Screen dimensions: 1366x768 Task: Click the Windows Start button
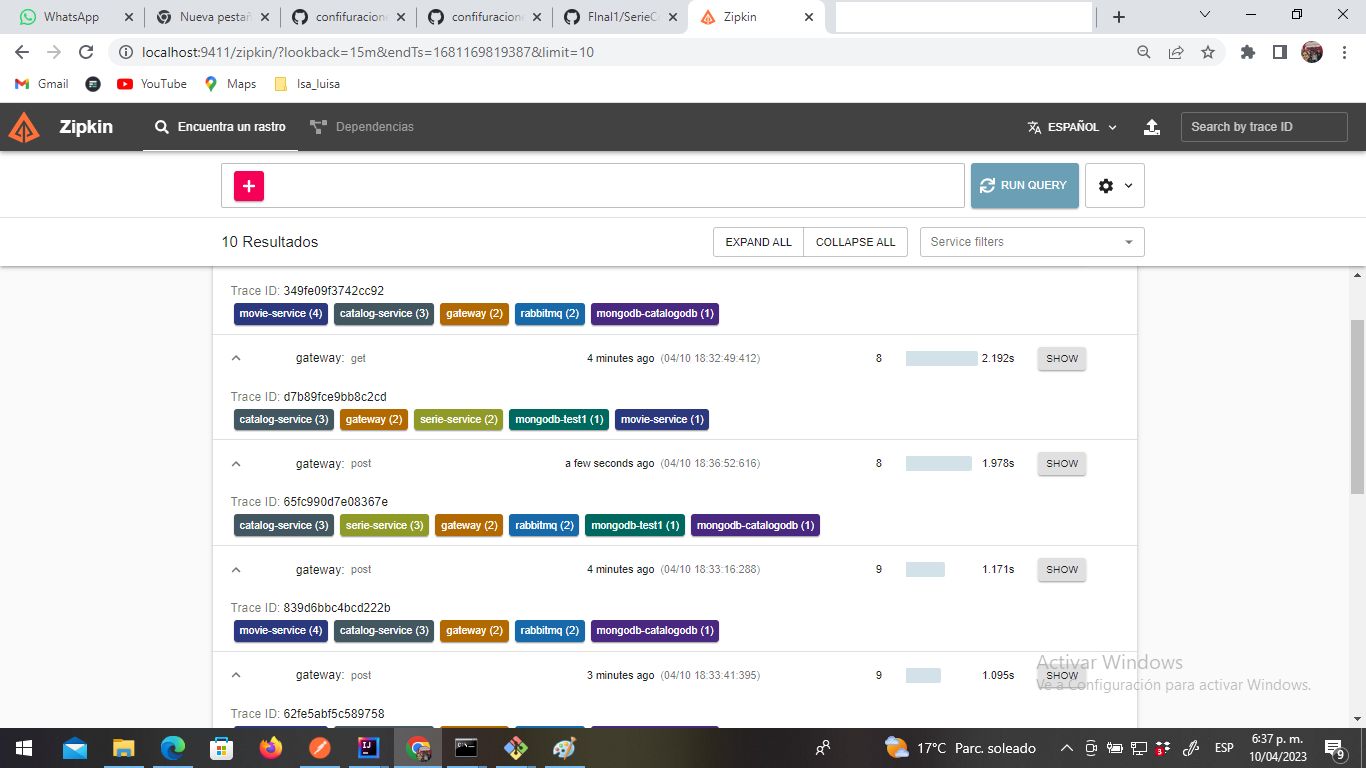click(21, 747)
